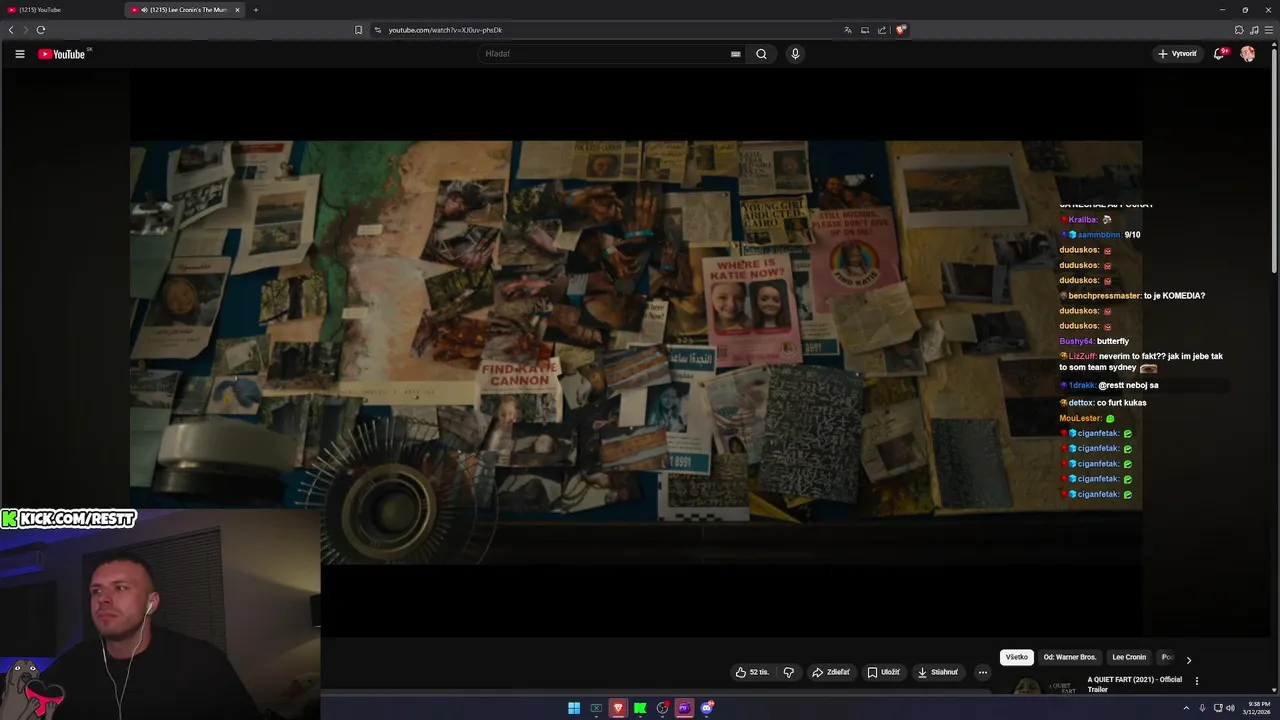The height and width of the screenshot is (720, 1280).
Task: Switch to the first YouTube browser tab
Action: click(62, 10)
